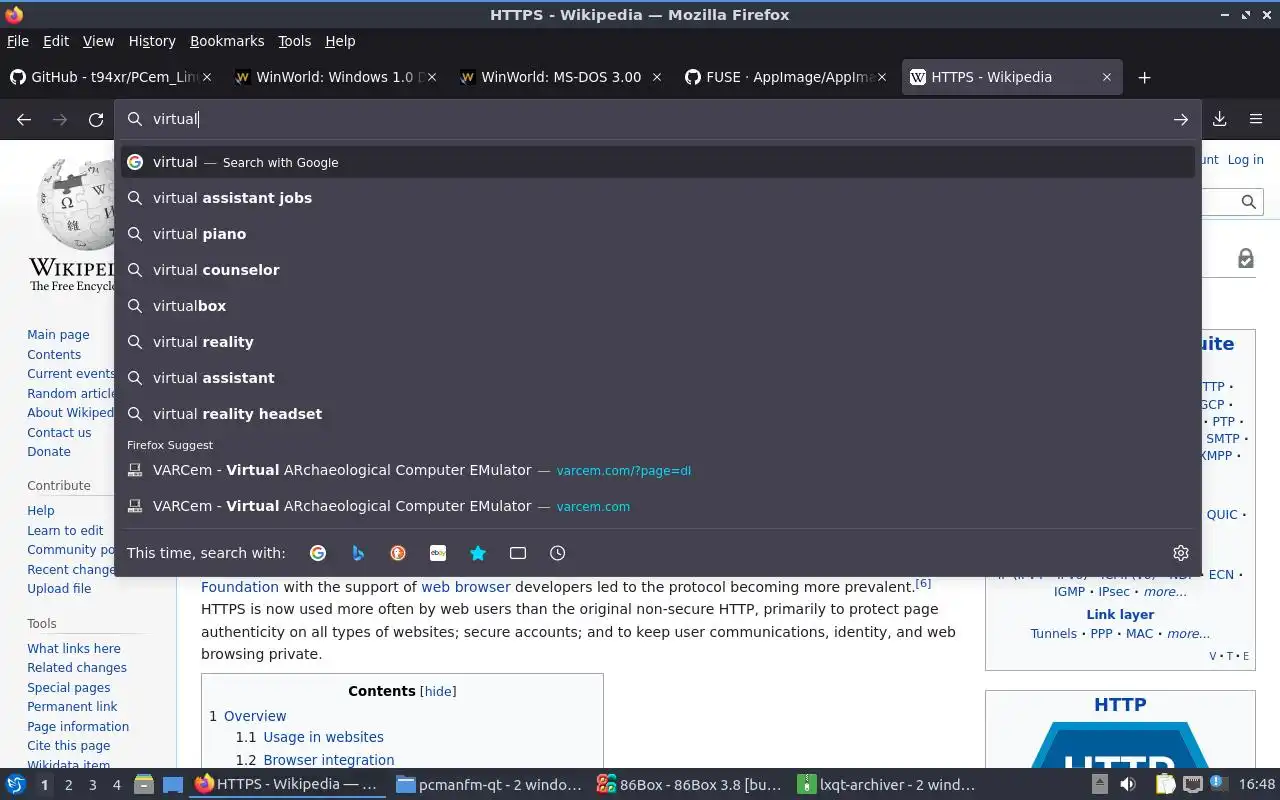This screenshot has height=800, width=1280.
Task: Open VARCem suggestion with varcem.com/?page=dl
Action: pyautogui.click(x=658, y=470)
